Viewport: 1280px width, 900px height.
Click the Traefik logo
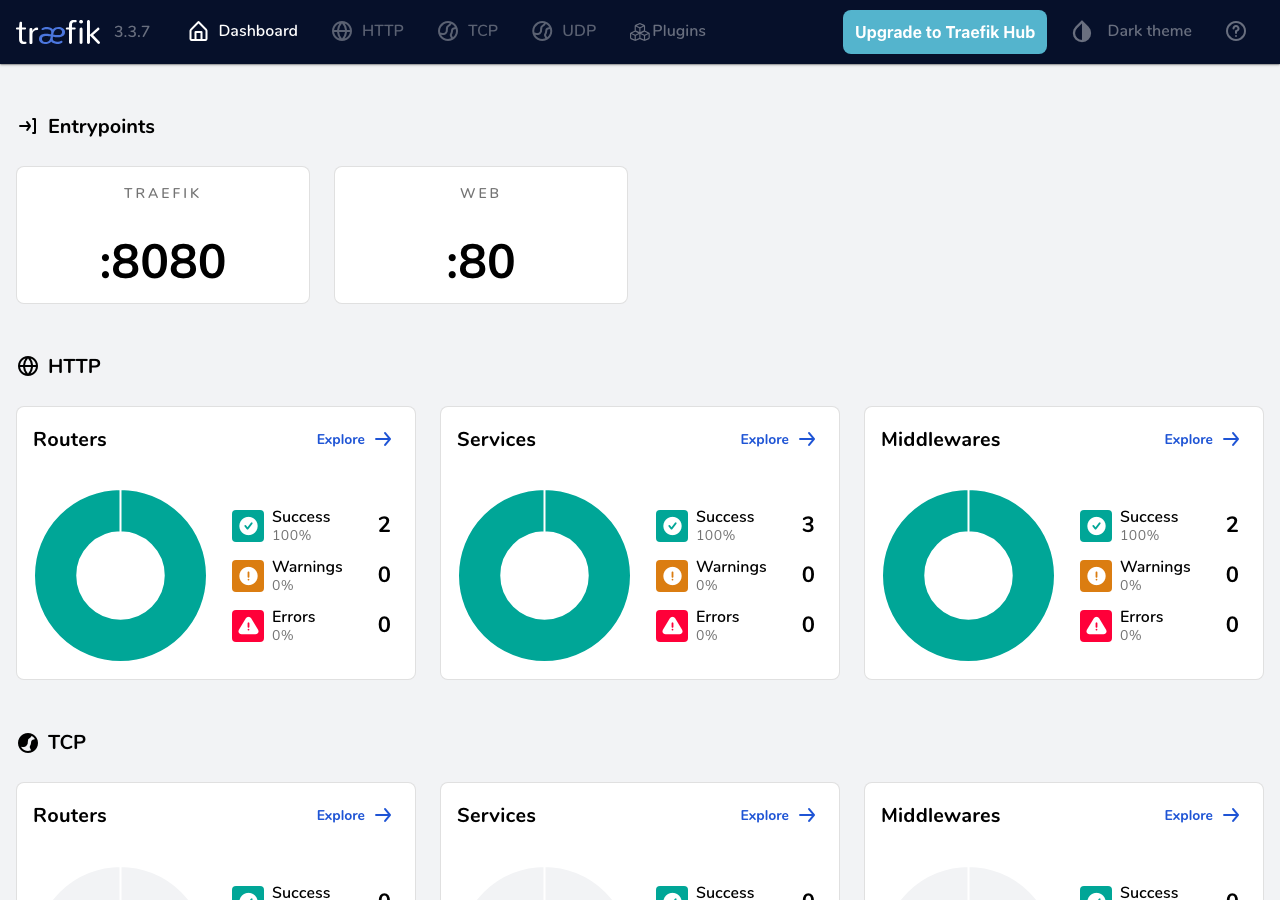(x=58, y=32)
